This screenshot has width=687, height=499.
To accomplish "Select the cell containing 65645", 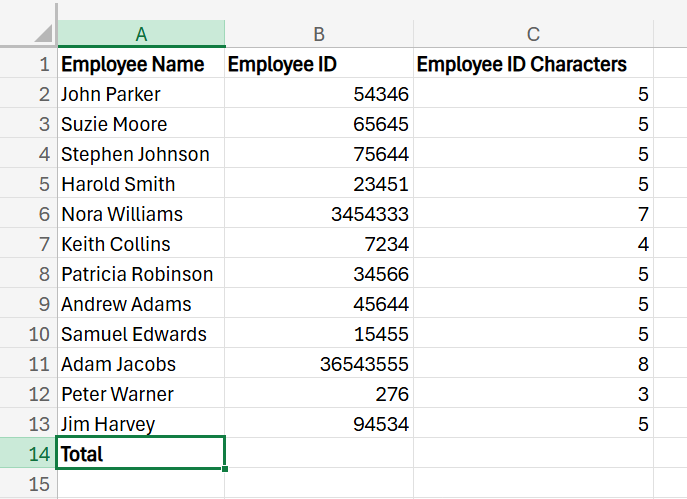I will pos(319,124).
